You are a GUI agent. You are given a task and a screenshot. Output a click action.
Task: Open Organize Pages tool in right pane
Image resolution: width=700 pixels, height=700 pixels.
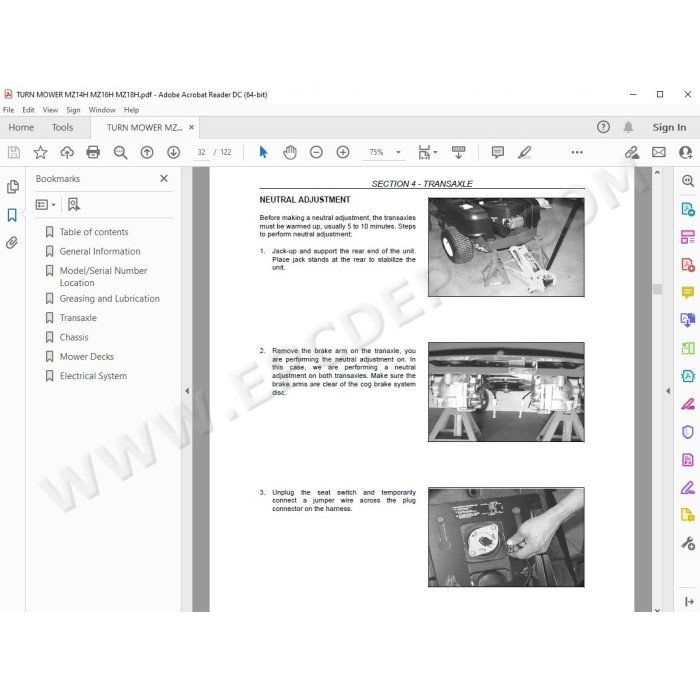pyautogui.click(x=688, y=237)
